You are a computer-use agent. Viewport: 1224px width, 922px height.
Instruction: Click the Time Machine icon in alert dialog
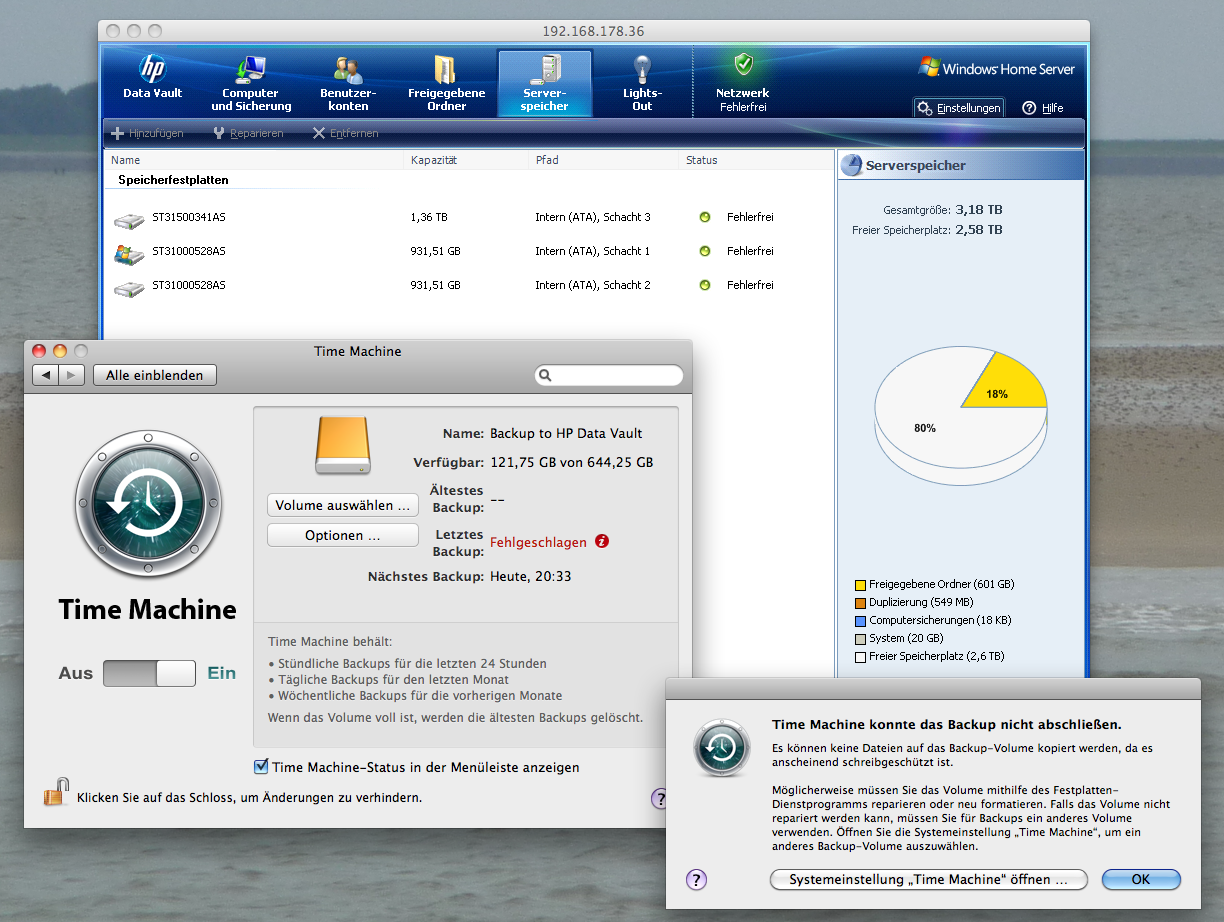tap(723, 746)
